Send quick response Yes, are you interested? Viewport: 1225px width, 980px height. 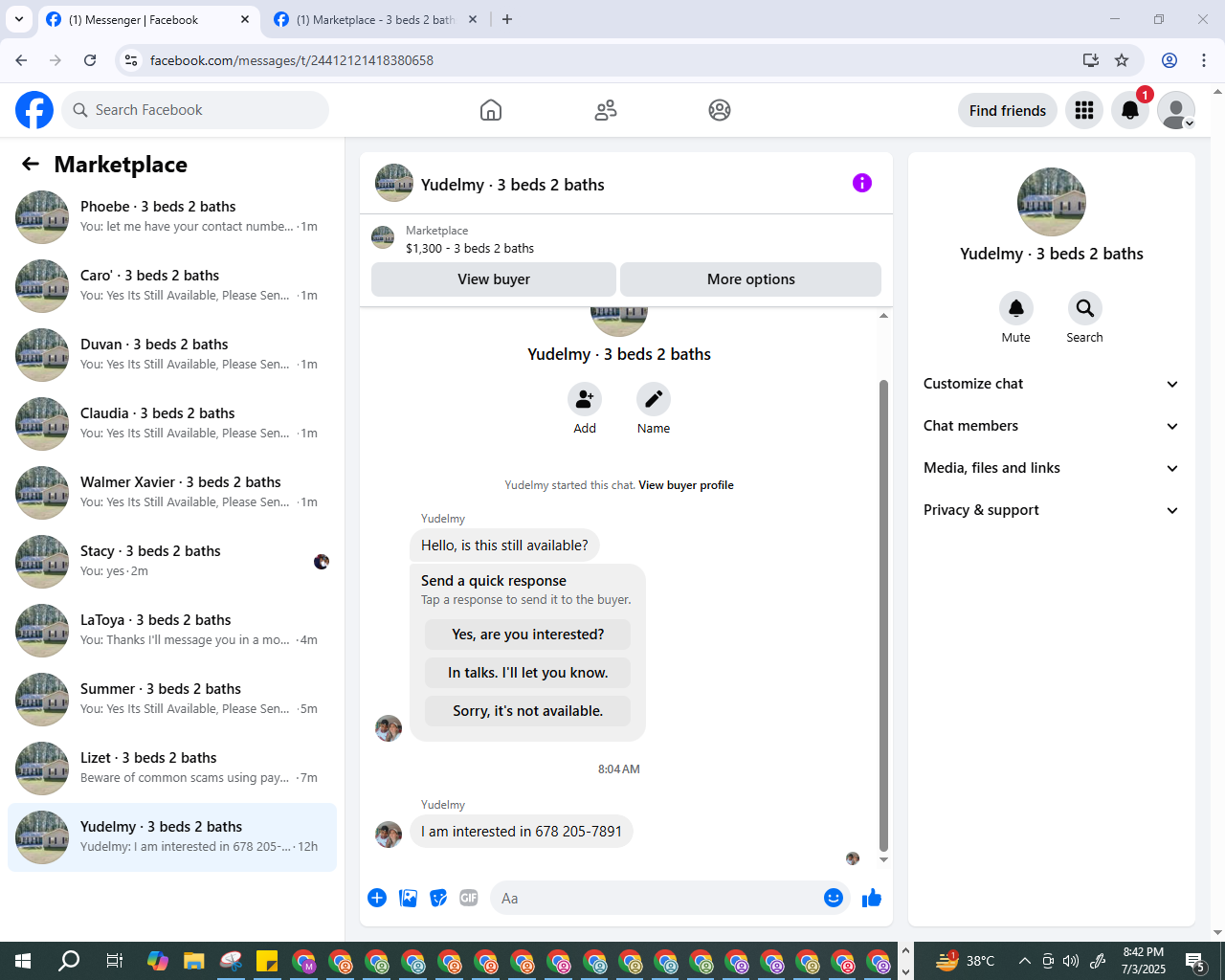click(x=528, y=635)
